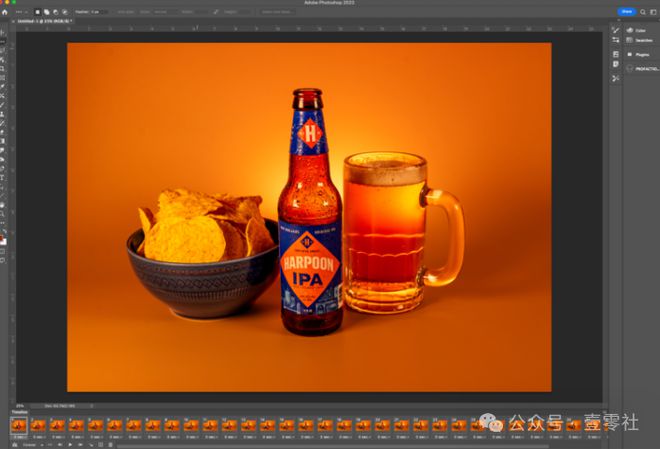Convert to video timeline icon

pyautogui.click(x=14, y=445)
